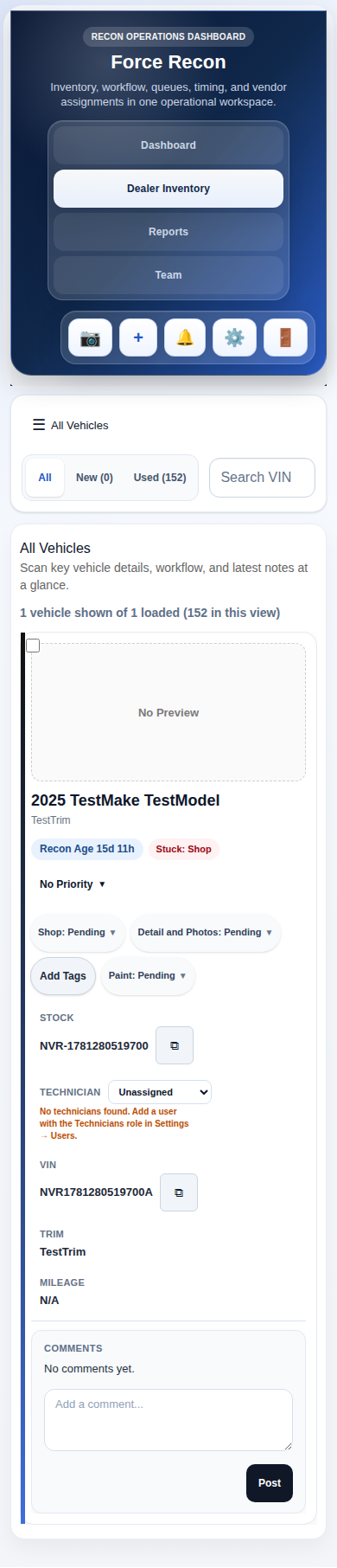337x1568 pixels.
Task: Click the door logout icon
Action: tap(285, 337)
